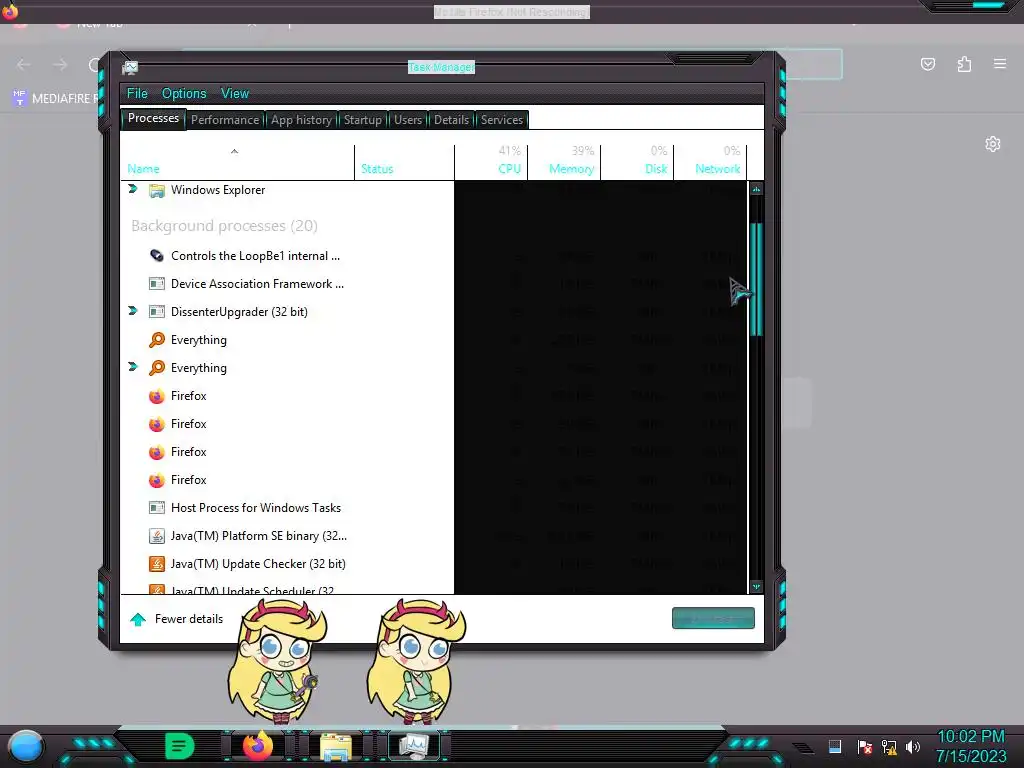Screen dimensions: 1024x768
Task: Click the Firefox back navigation arrow
Action: pyautogui.click(x=24, y=65)
